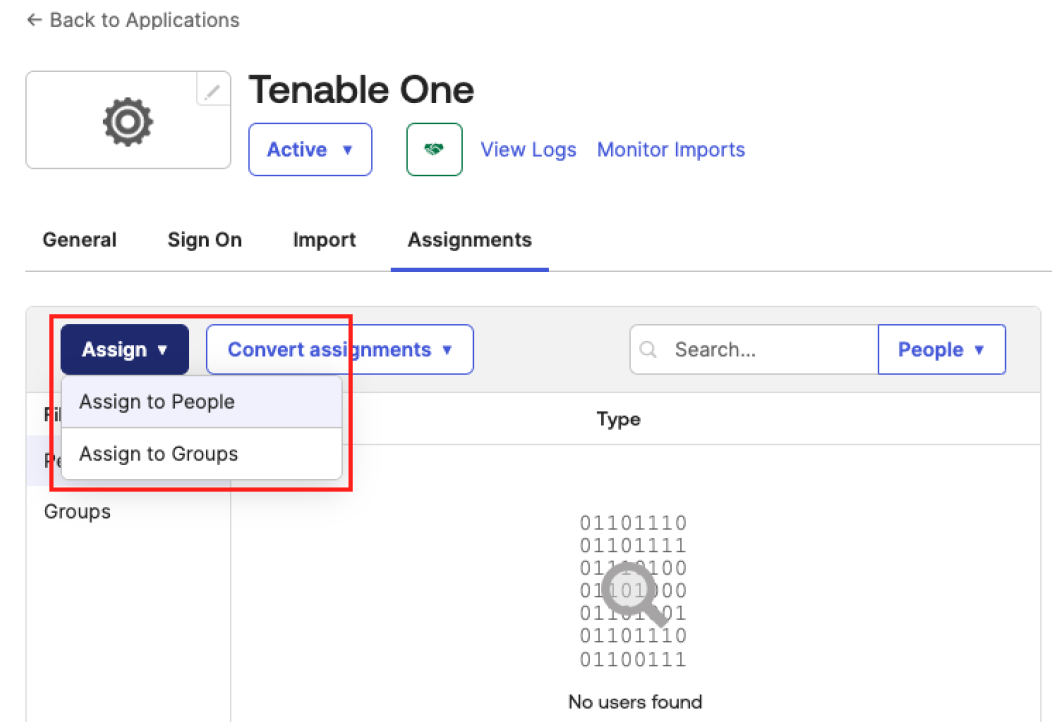Filter by Groups in sidebar
The height and width of the screenshot is (722, 1052).
pyautogui.click(x=77, y=512)
